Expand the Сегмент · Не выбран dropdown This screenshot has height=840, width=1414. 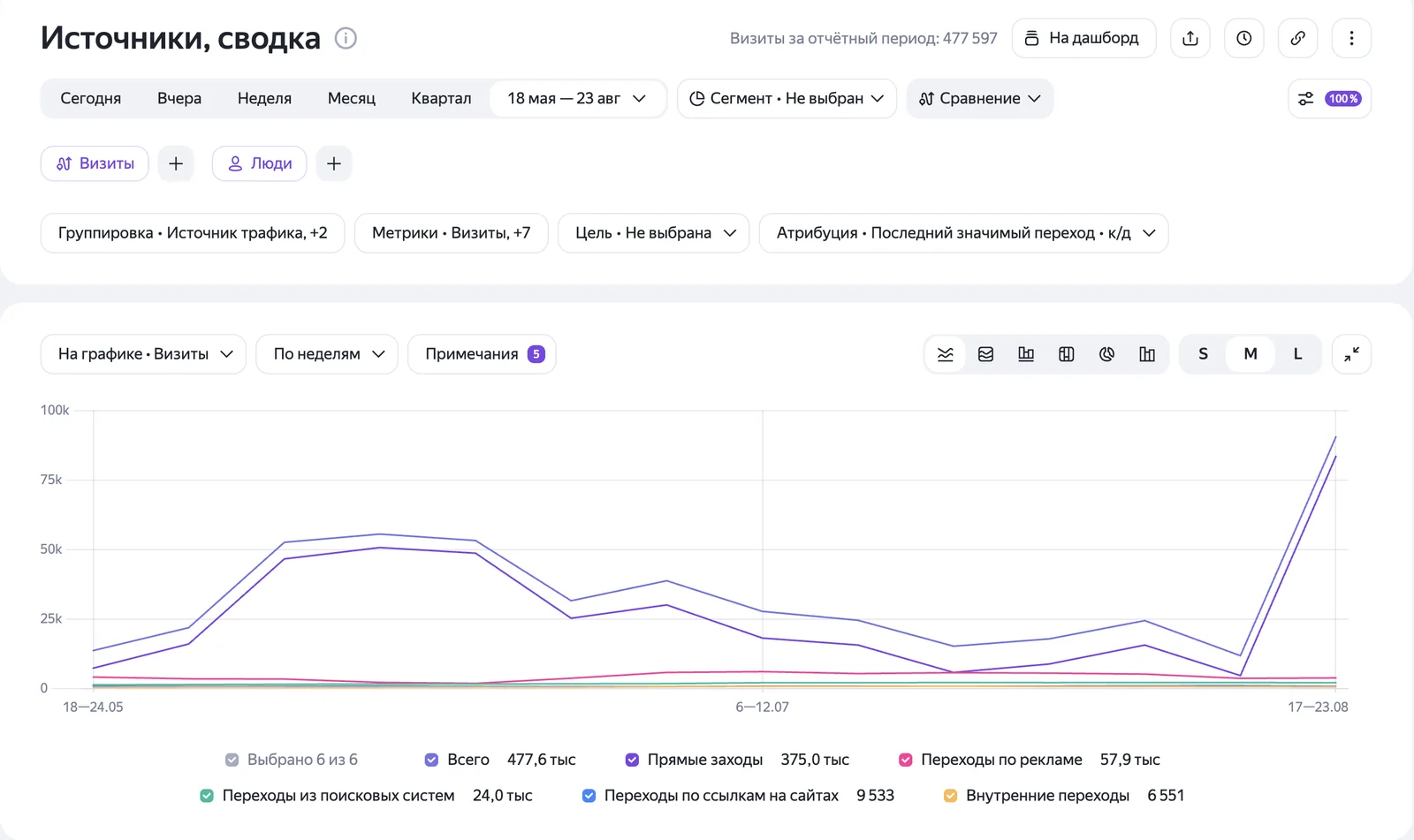pos(787,99)
